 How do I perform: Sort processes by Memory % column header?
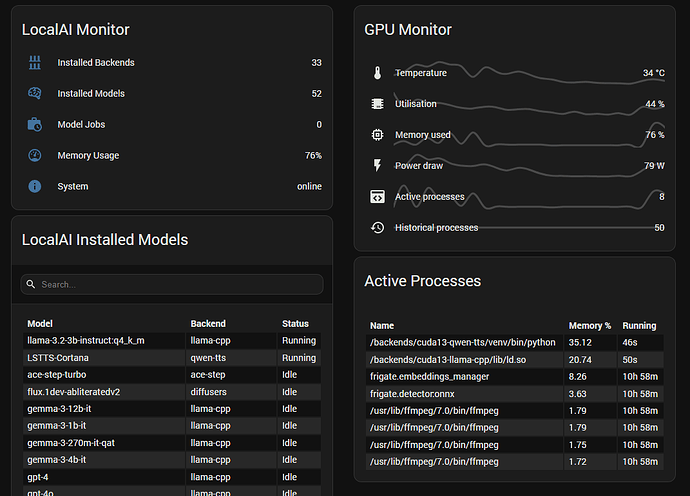tap(589, 326)
